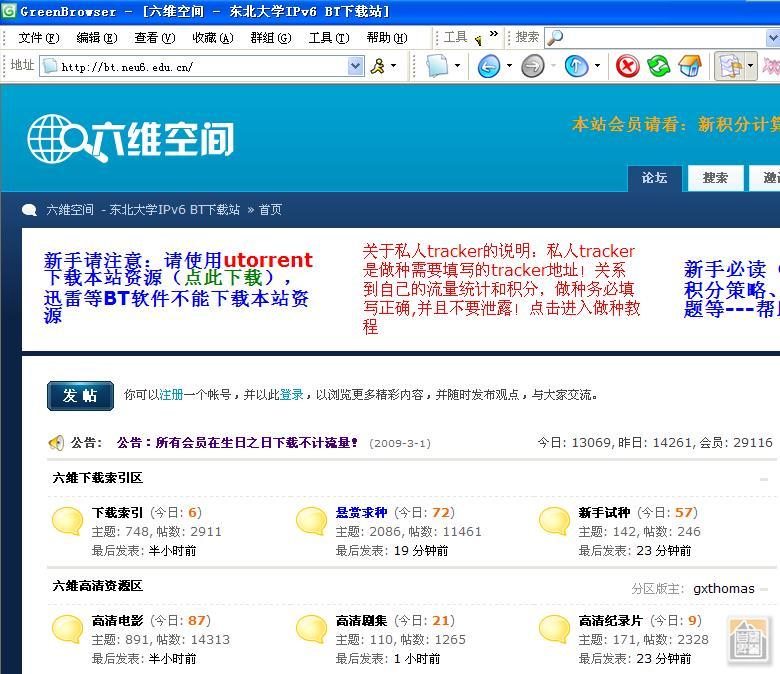Click the new page icon in toolbar
Image resolution: width=780 pixels, height=674 pixels.
(x=437, y=66)
